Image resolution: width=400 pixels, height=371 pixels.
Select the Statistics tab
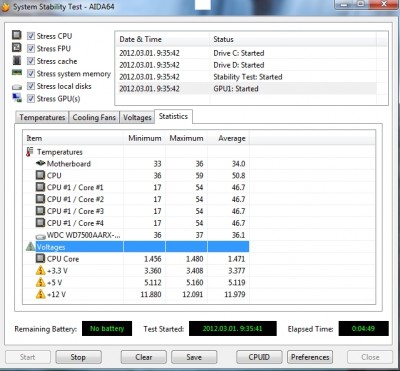click(173, 116)
